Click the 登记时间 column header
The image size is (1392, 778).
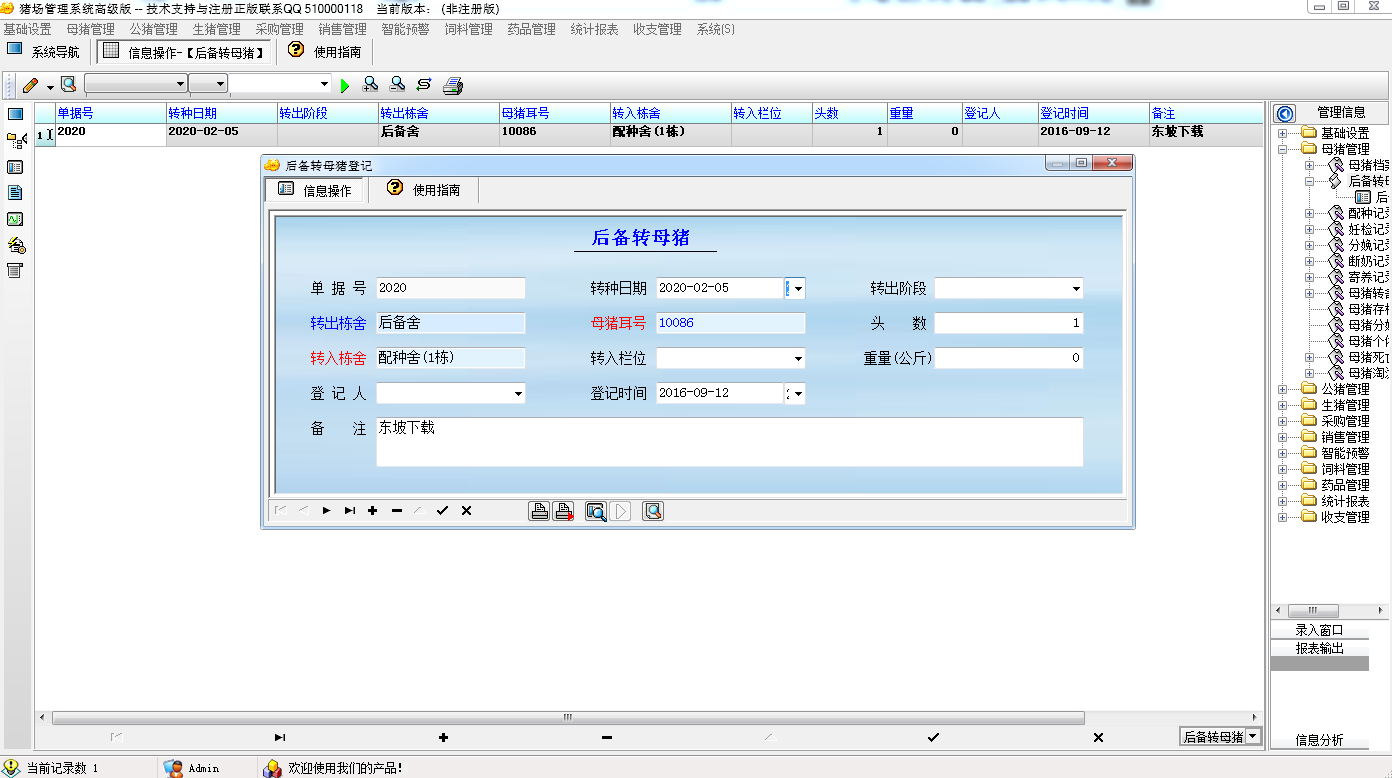point(1093,113)
